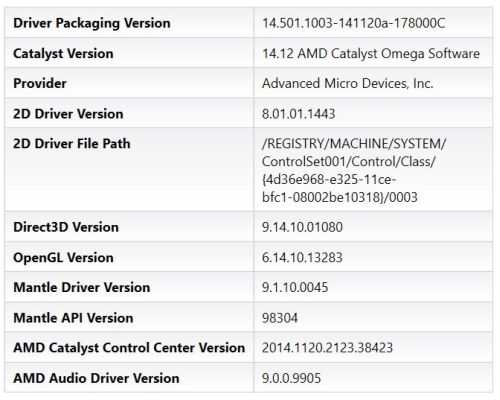Click the REGISTRY/MACHINE/SYSTEM path value
This screenshot has height=400, width=500.
354,170
